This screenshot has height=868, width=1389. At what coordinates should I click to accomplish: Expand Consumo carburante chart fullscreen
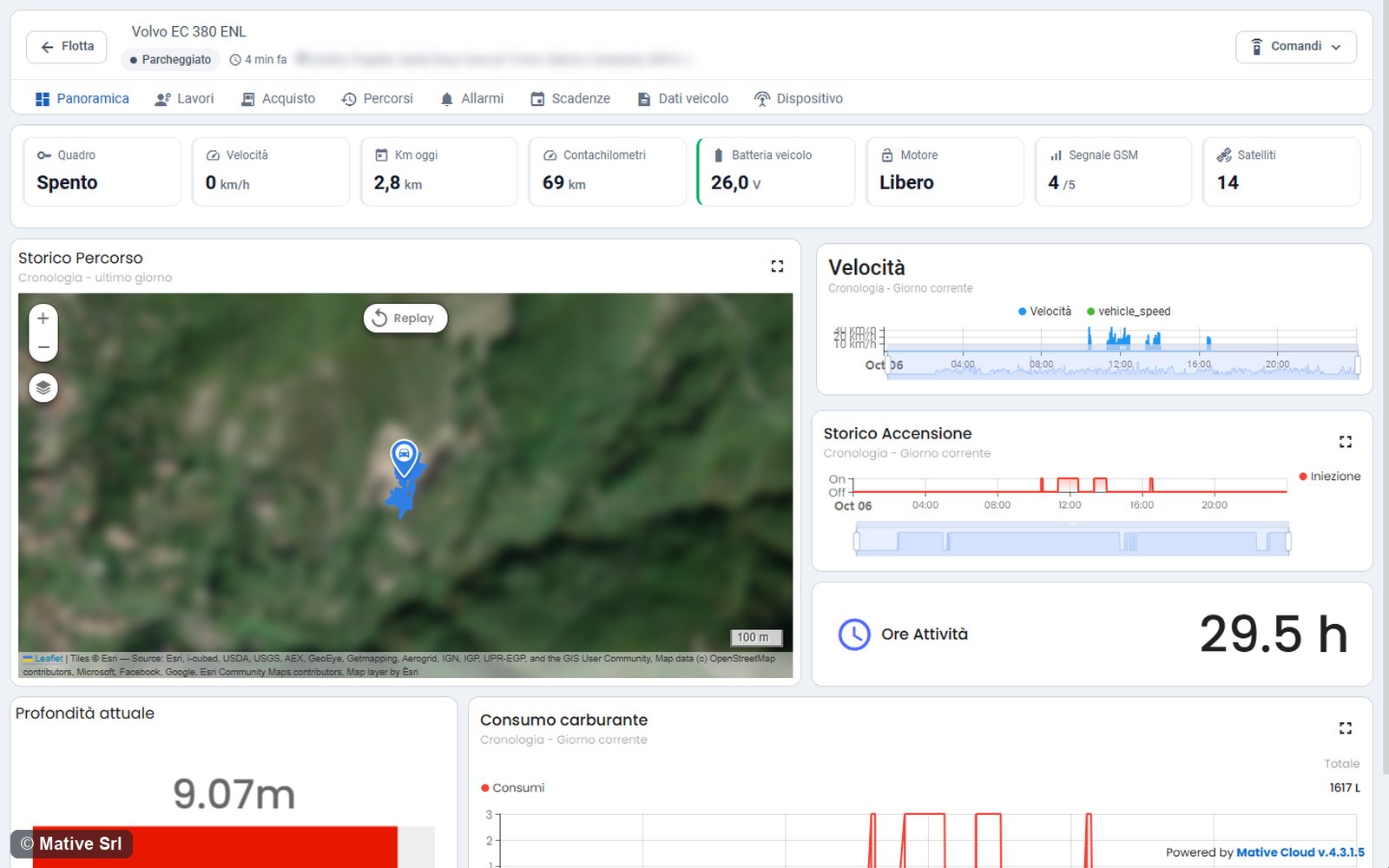point(1345,728)
